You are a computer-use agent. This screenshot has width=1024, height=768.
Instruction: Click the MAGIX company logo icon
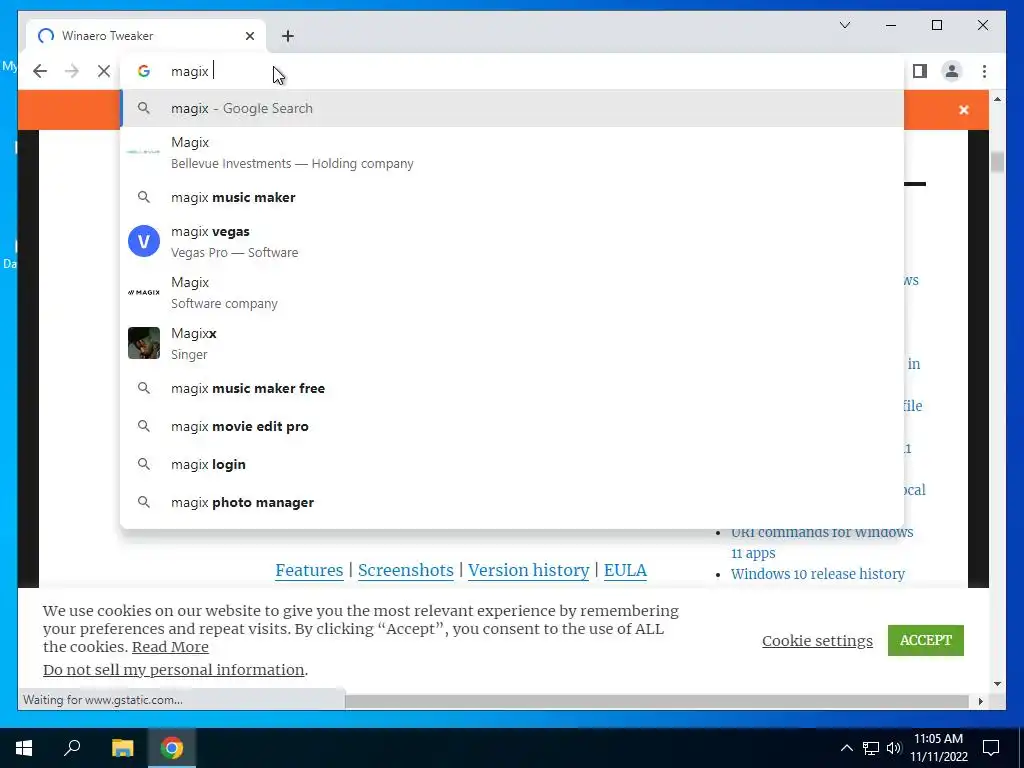pos(144,293)
